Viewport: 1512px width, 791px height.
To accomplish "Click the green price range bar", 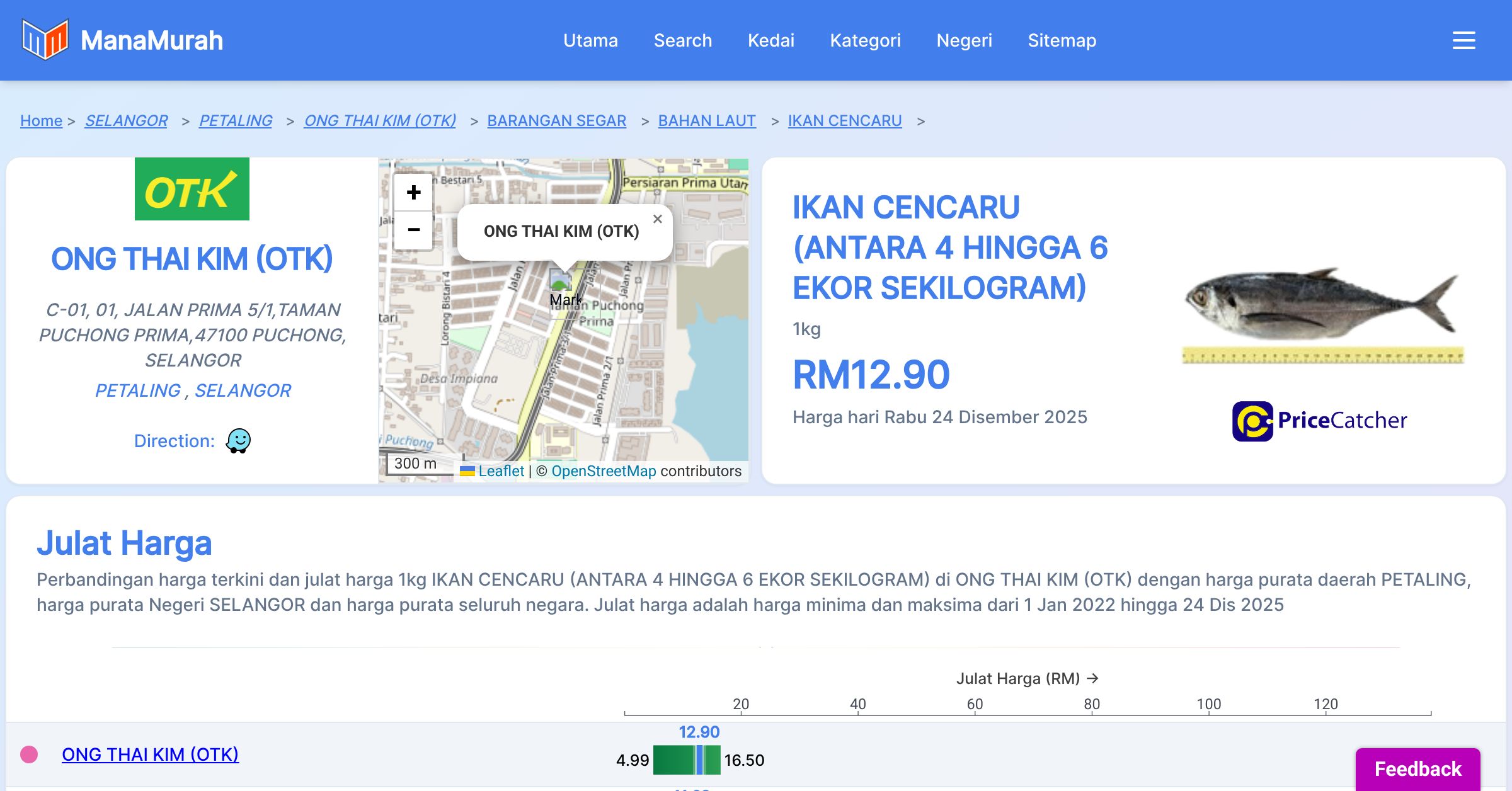I will click(673, 760).
